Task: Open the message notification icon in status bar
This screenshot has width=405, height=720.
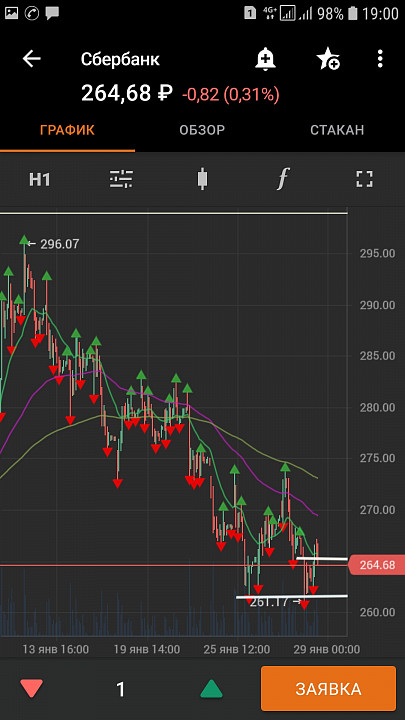Action: (x=52, y=13)
